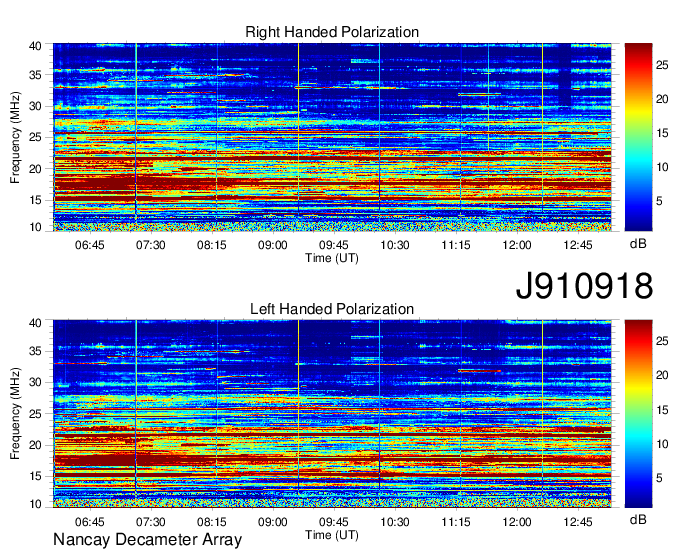The width and height of the screenshot is (680, 552).
Task: Click the 06:45 tick on the lower time axis
Action: coord(90,522)
